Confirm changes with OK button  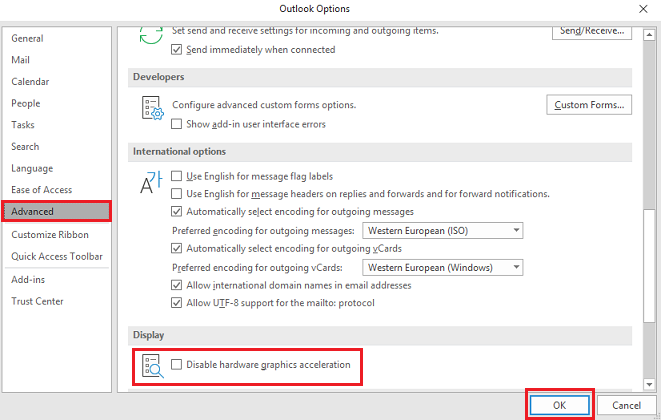559,405
